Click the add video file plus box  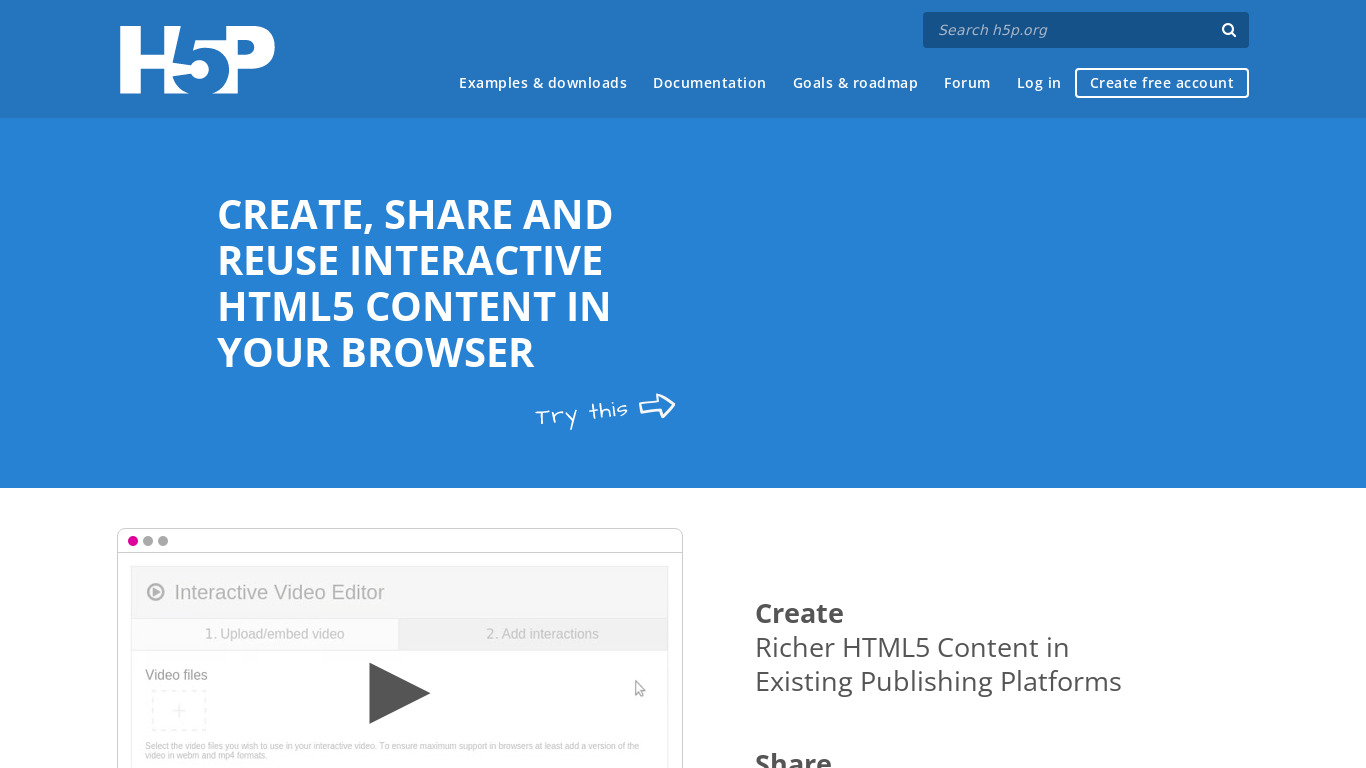[179, 711]
